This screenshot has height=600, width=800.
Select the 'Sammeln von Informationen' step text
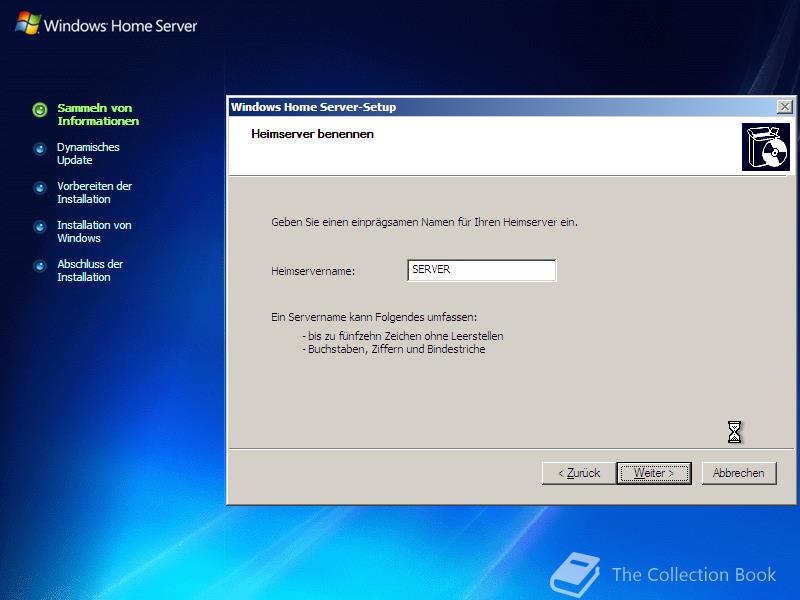point(98,114)
